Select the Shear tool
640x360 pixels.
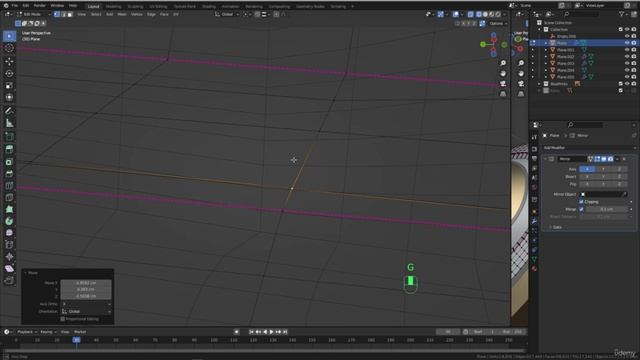click(9, 269)
